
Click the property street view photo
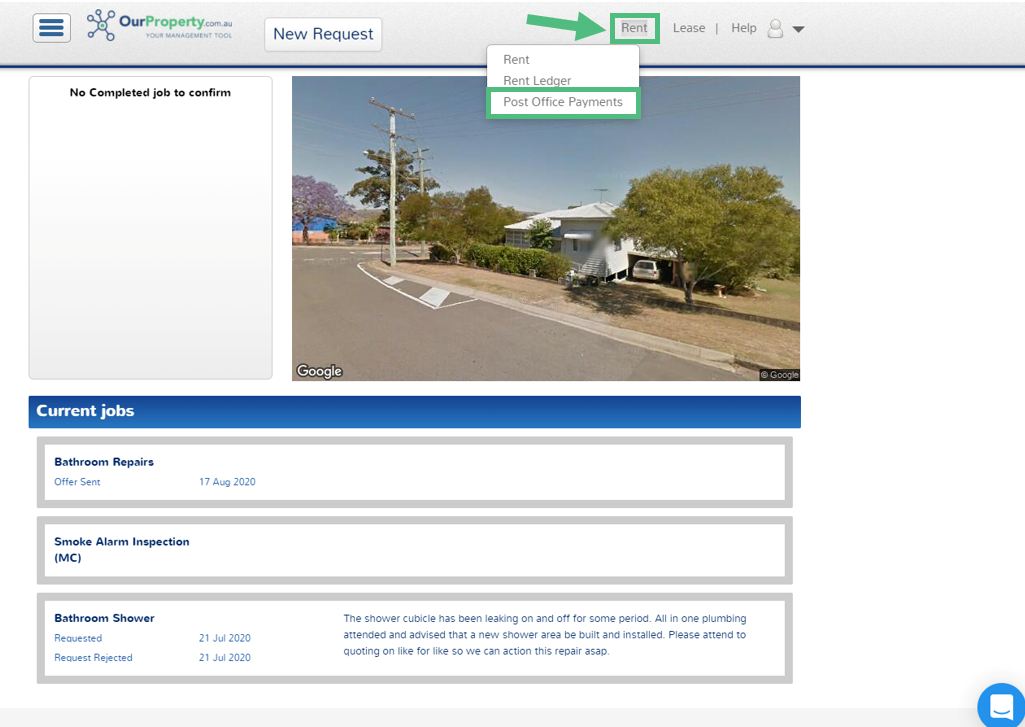click(x=546, y=228)
